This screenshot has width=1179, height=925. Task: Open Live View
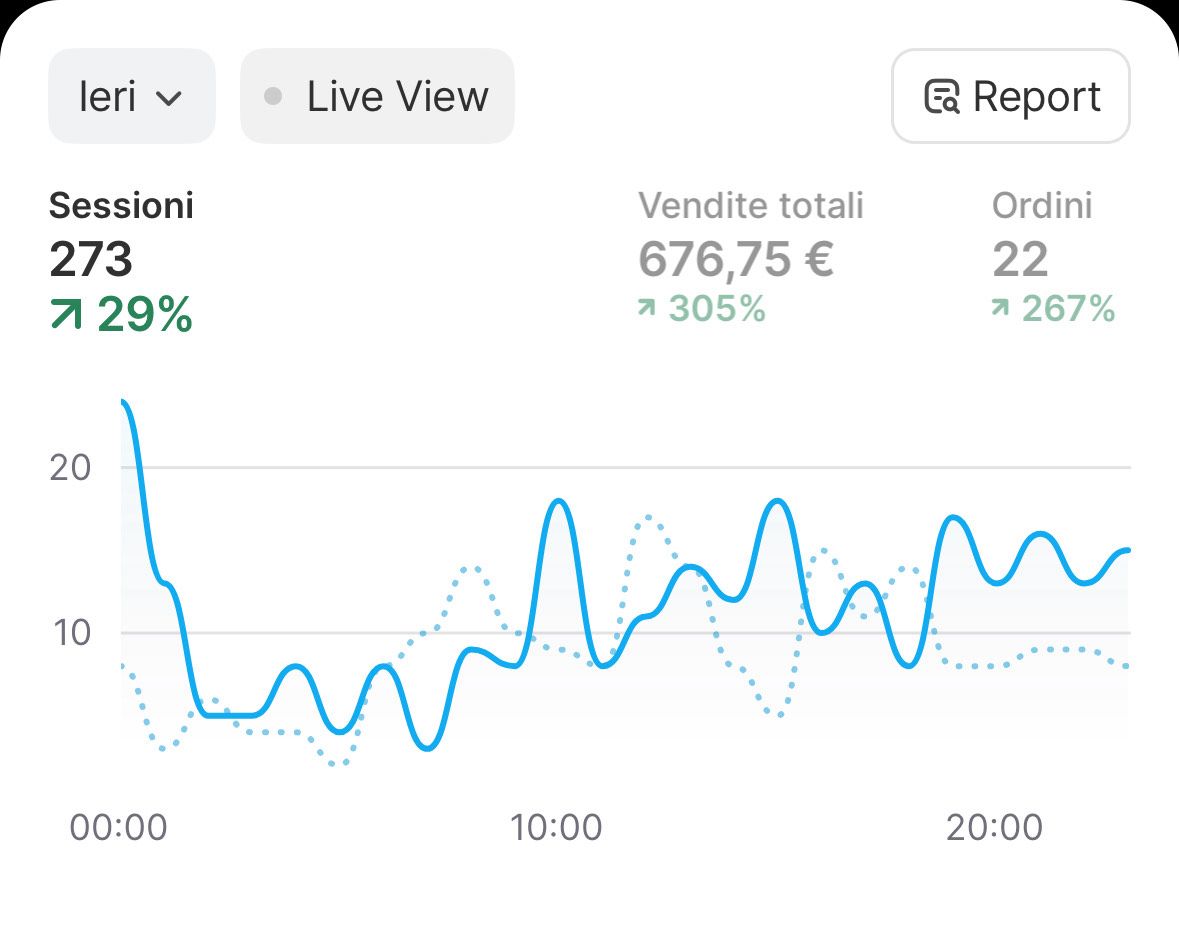pyautogui.click(x=377, y=96)
